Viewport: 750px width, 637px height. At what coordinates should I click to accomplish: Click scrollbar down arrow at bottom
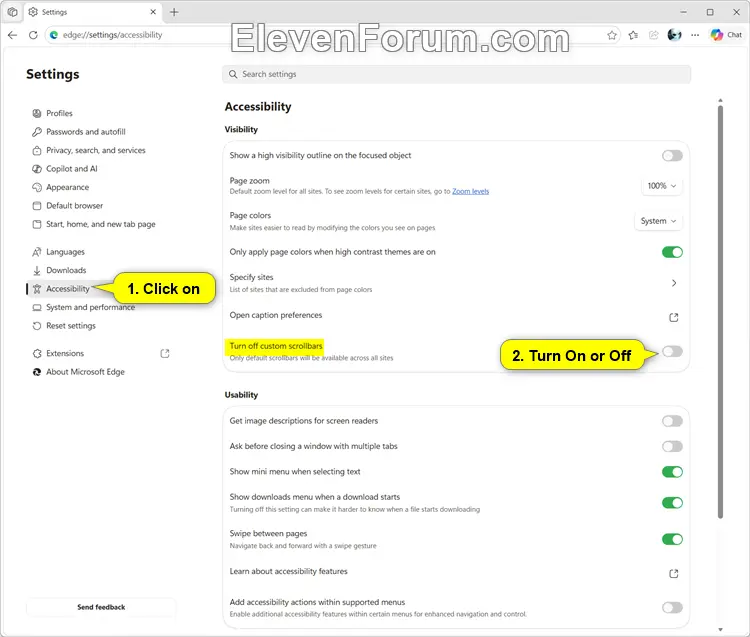click(x=720, y=630)
